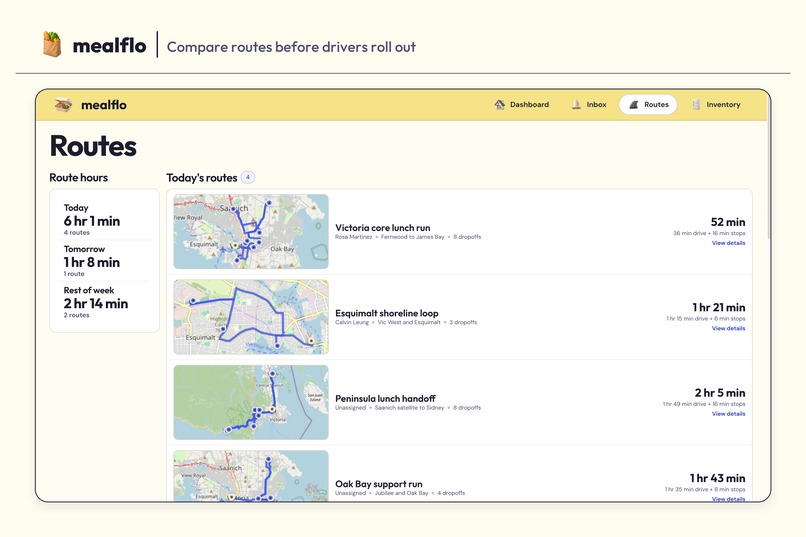Image resolution: width=806 pixels, height=537 pixels.
Task: View details for Peninsula lunch handoff
Action: tap(728, 414)
